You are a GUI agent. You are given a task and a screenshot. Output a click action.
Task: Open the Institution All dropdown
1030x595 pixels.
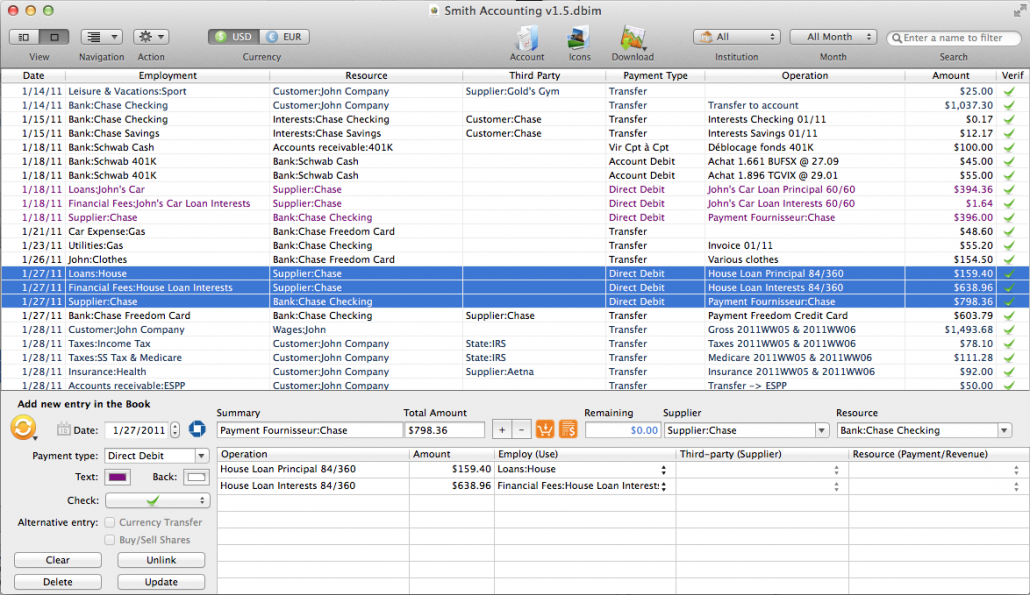736,37
